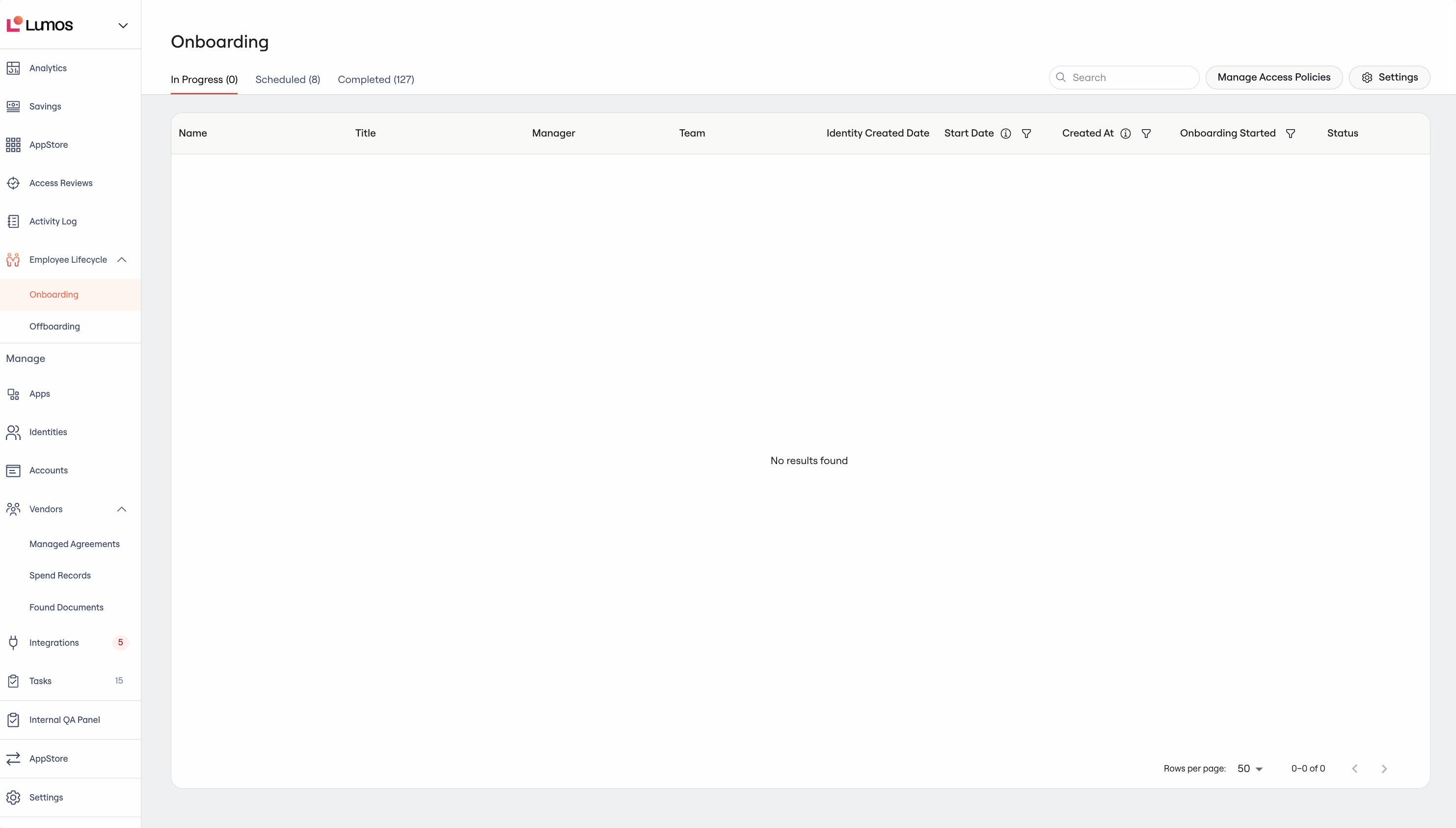Switch to In Progress tab
This screenshot has height=828, width=1456.
(204, 80)
